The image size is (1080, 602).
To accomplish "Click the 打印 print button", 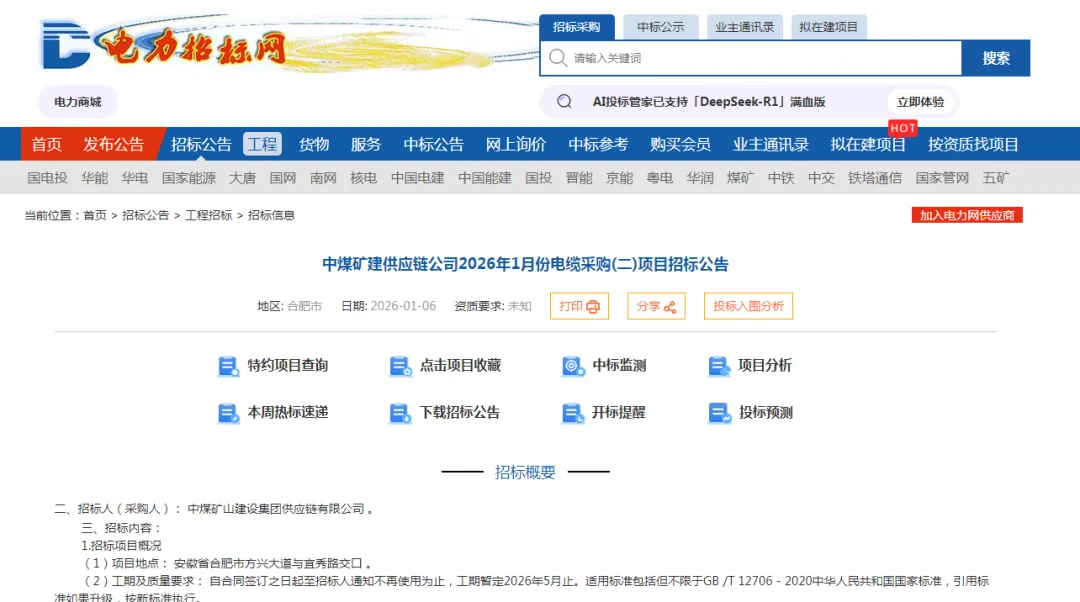I will point(579,307).
